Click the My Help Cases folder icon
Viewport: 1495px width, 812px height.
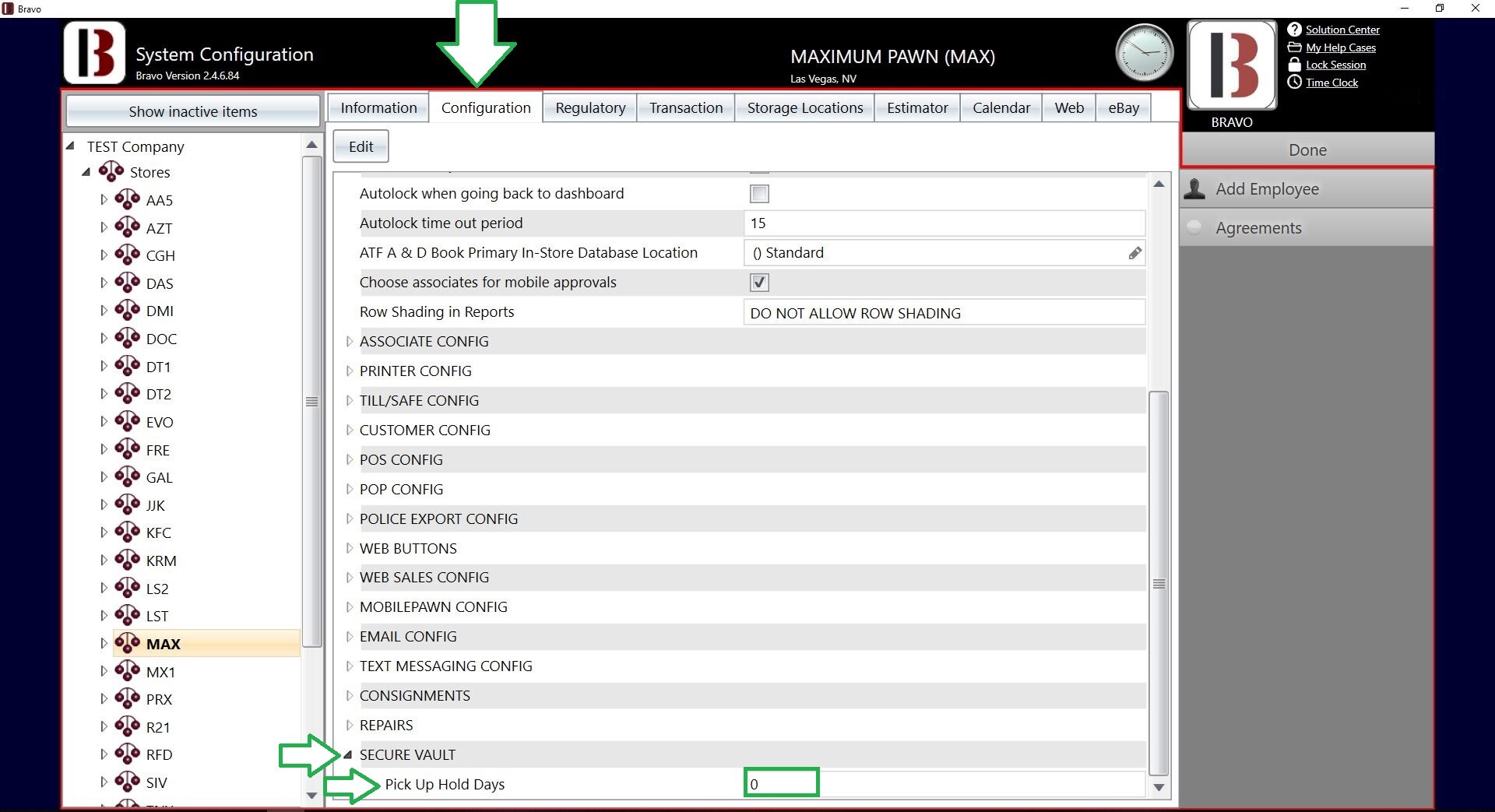click(x=1294, y=47)
